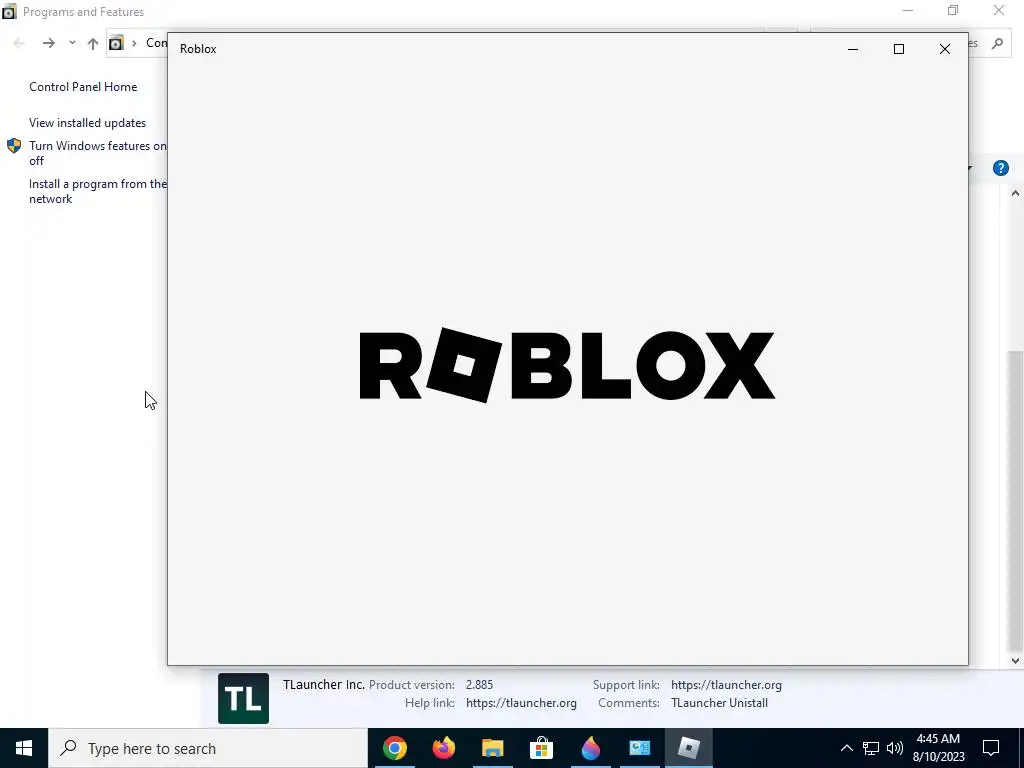Show hidden system tray icons
Image resolution: width=1024 pixels, height=768 pixels.
click(x=846, y=748)
